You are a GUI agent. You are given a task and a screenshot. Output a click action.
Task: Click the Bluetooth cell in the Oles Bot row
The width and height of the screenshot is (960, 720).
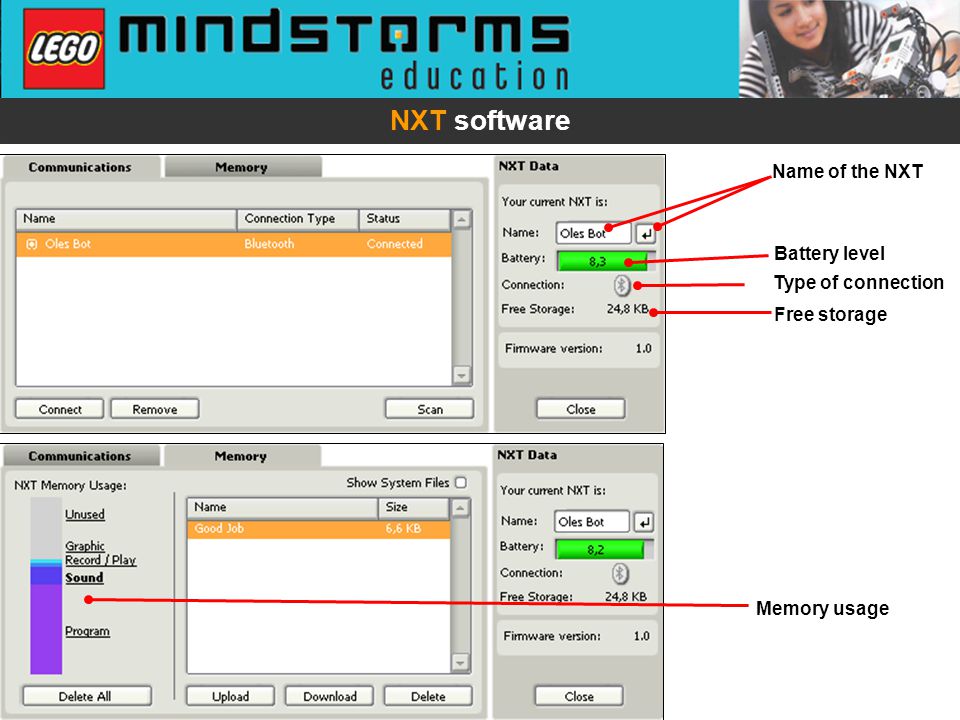click(269, 244)
